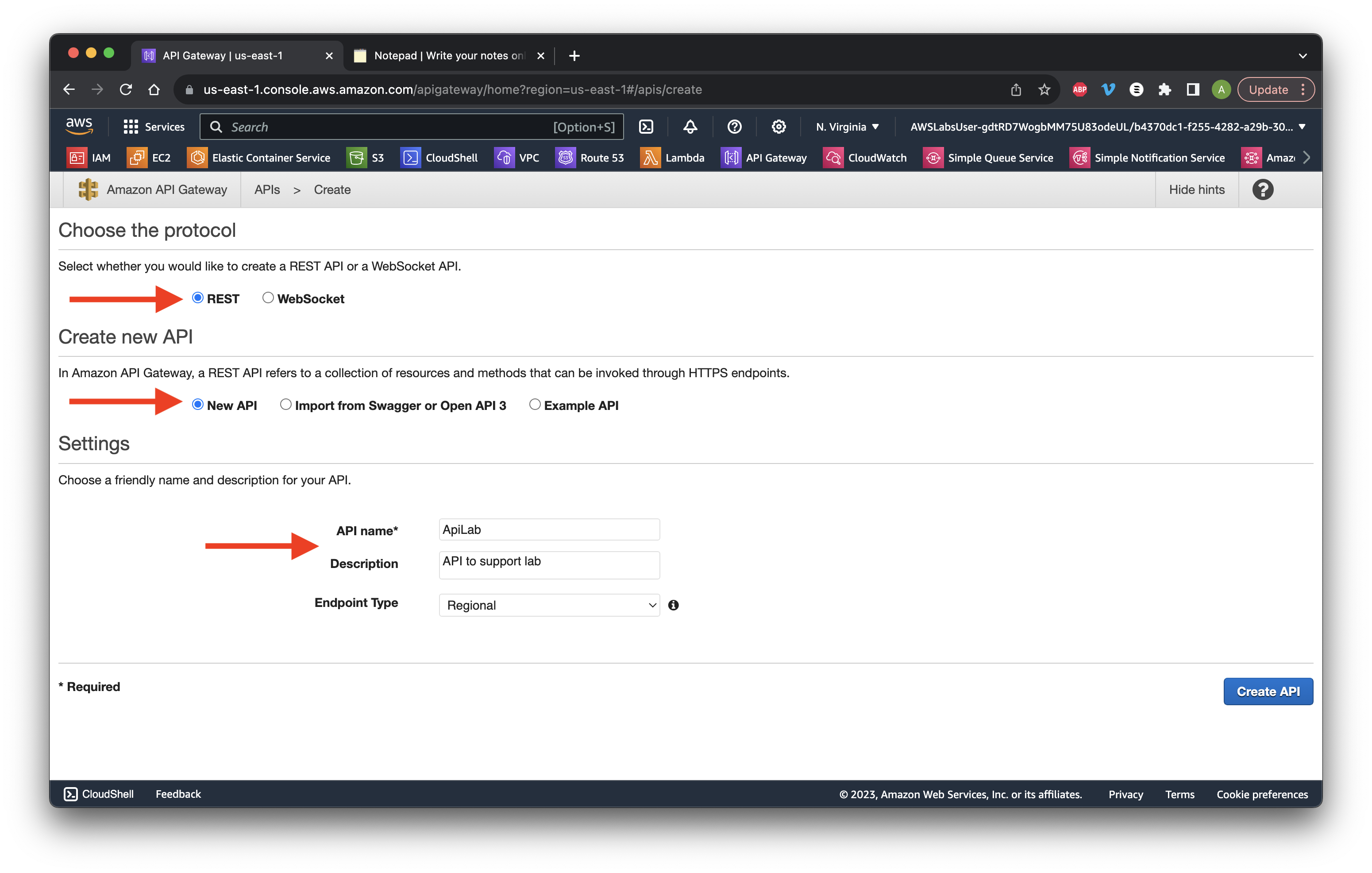Open the Privacy link
This screenshot has height=873, width=1372.
[x=1125, y=794]
